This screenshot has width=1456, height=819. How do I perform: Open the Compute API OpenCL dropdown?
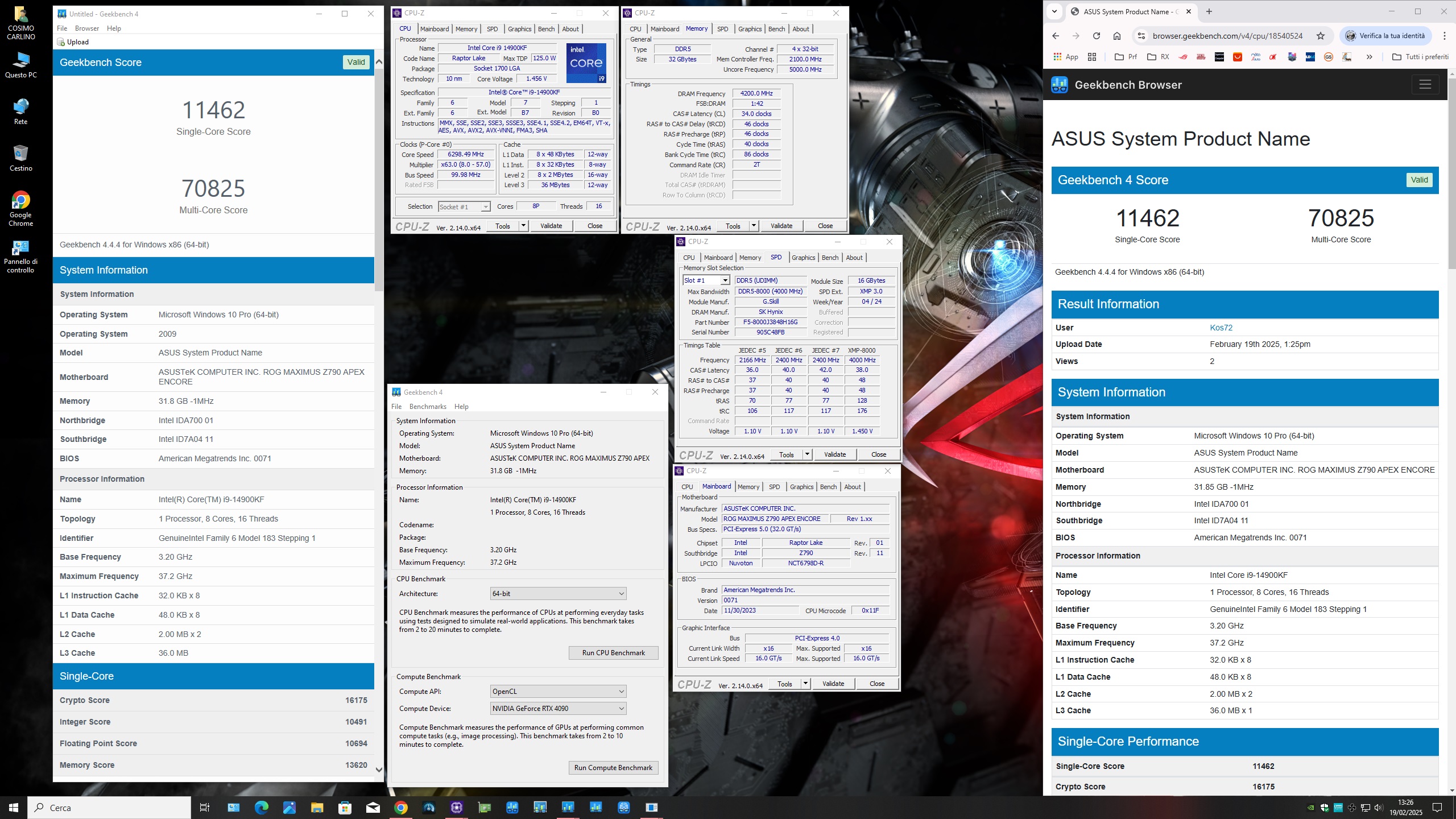(558, 692)
